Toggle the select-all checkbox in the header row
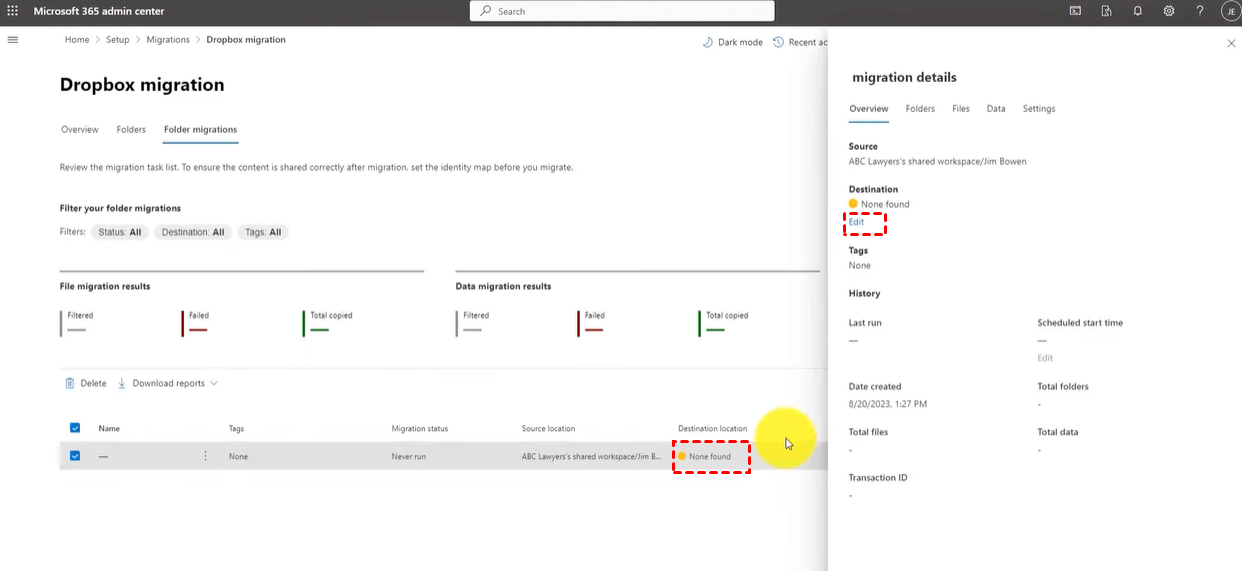This screenshot has width=1242, height=571. click(75, 428)
